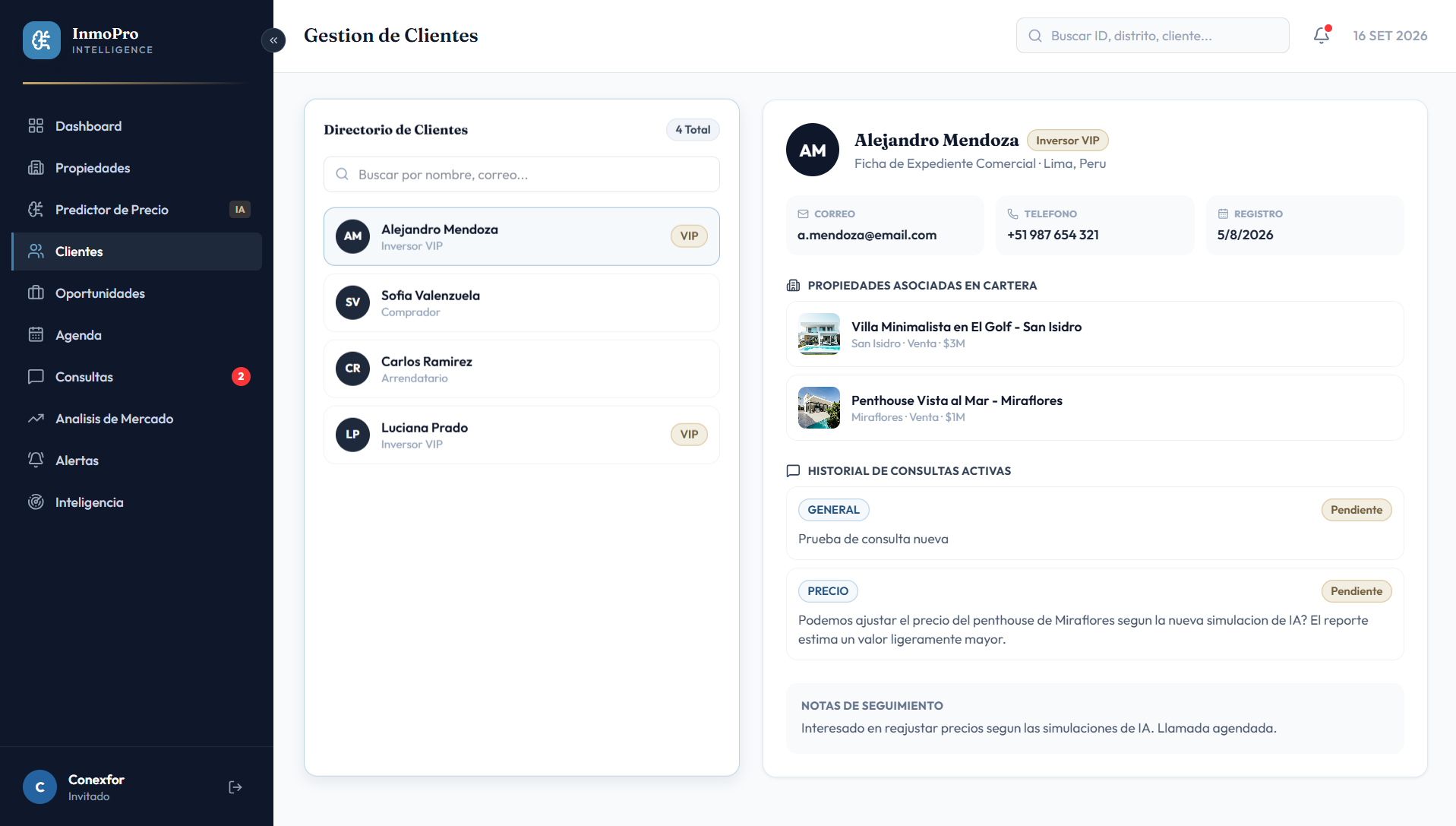Click the Inteligencia radar icon

[36, 502]
